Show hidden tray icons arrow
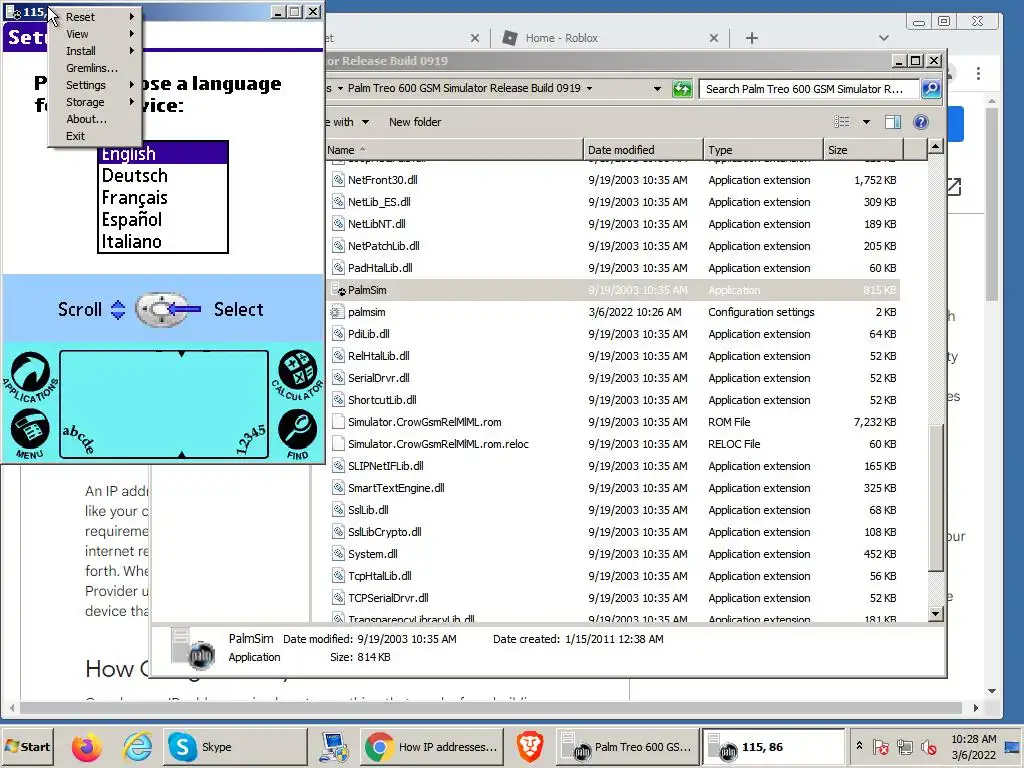1024x768 pixels. pyautogui.click(x=859, y=746)
